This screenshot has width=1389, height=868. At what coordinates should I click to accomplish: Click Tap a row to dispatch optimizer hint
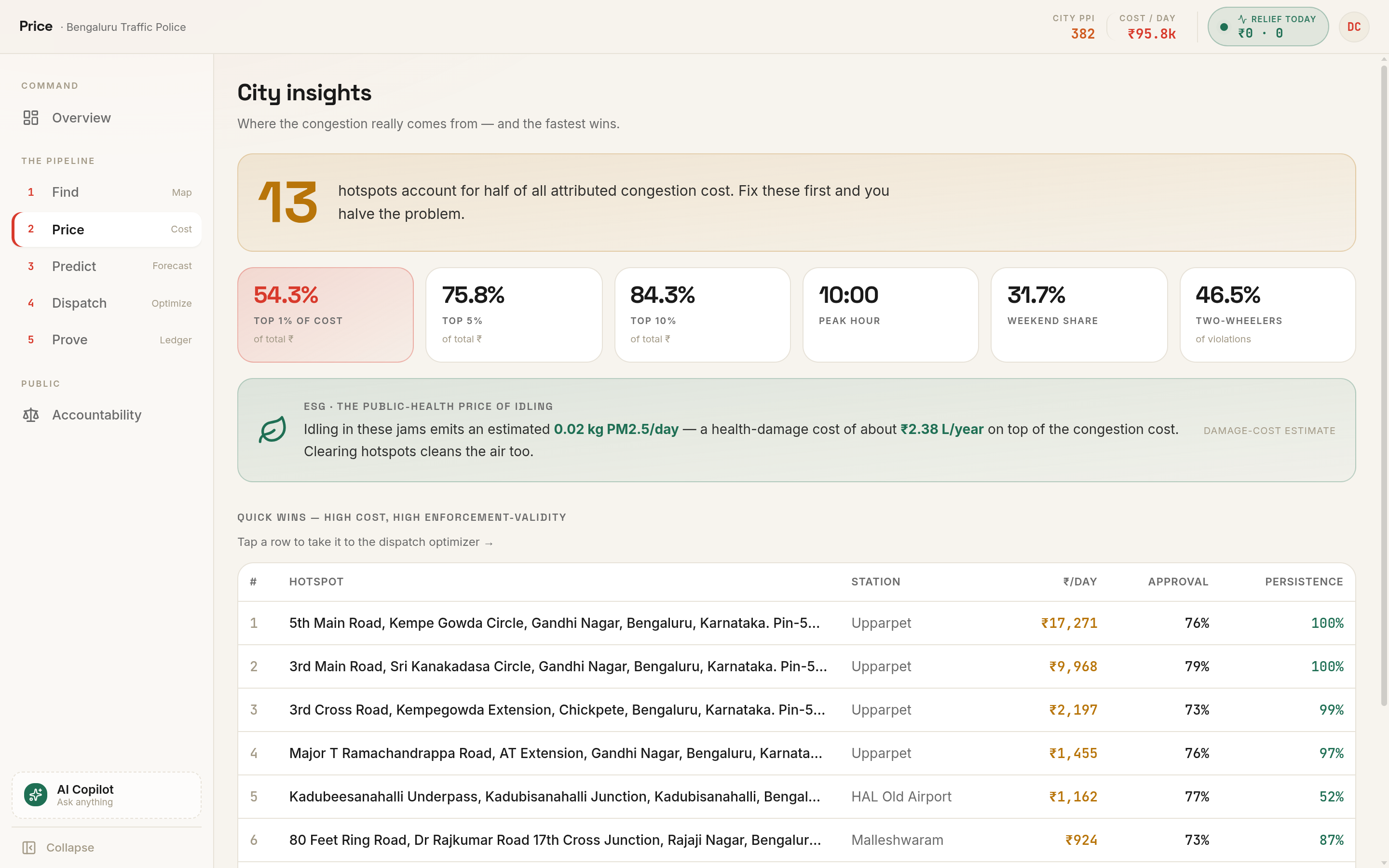point(365,542)
